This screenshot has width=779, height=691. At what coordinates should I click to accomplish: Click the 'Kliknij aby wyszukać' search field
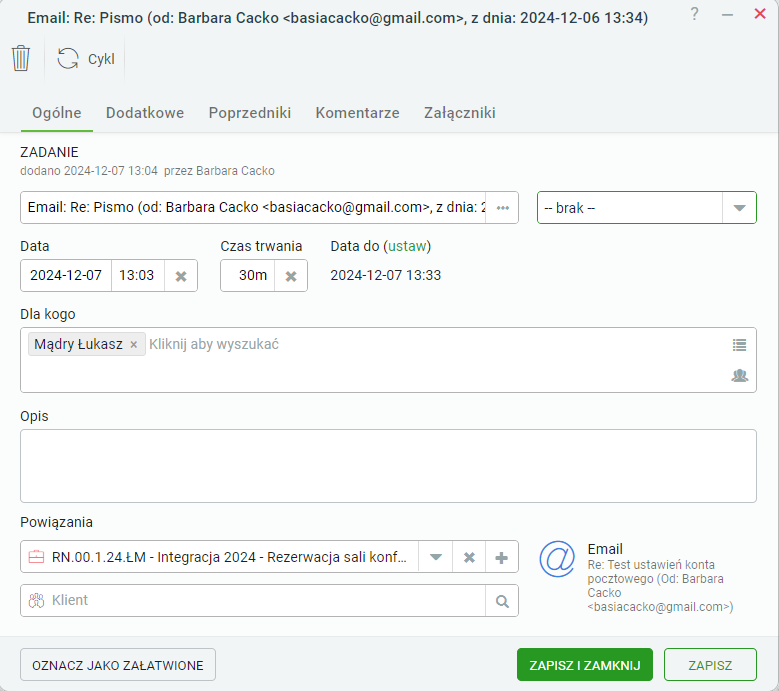click(x=214, y=344)
